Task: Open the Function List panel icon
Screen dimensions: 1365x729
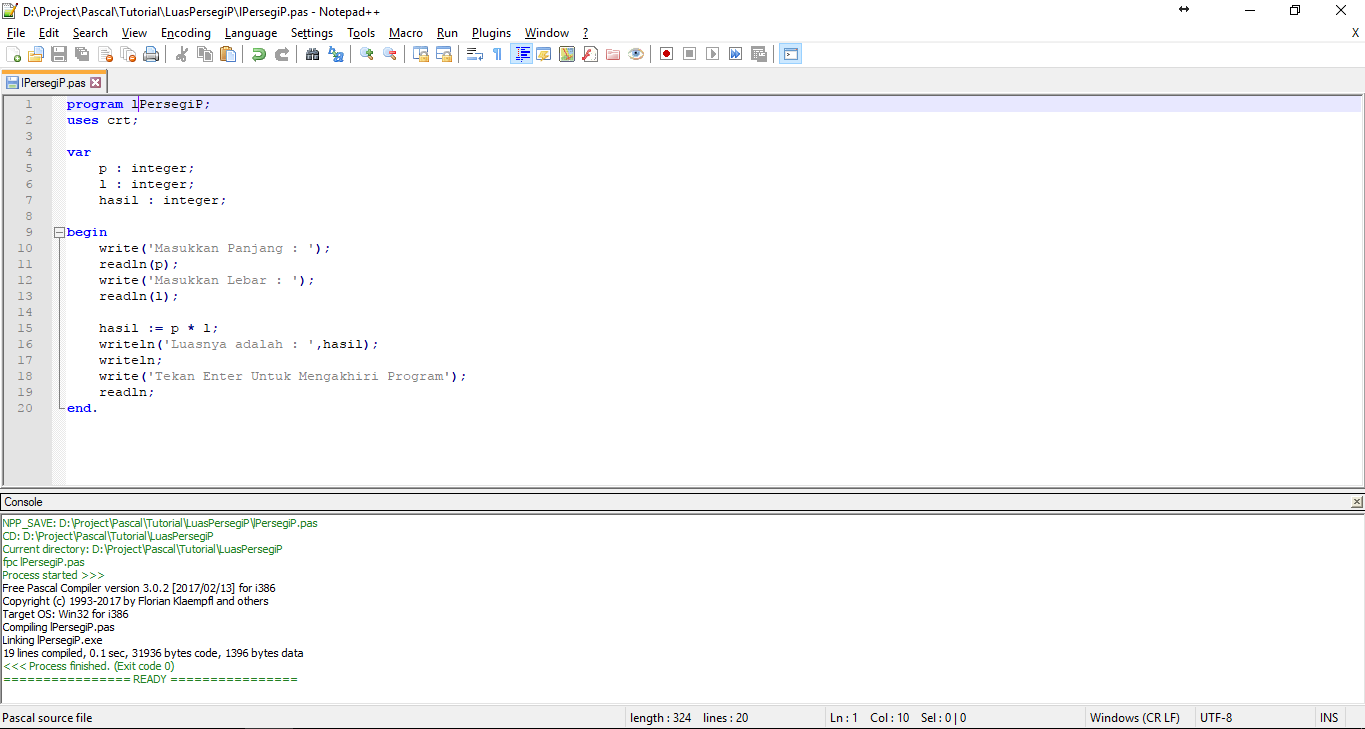Action: (590, 54)
